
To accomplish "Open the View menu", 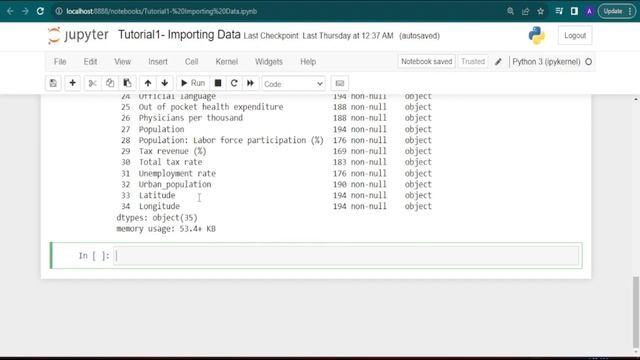I will coord(122,62).
